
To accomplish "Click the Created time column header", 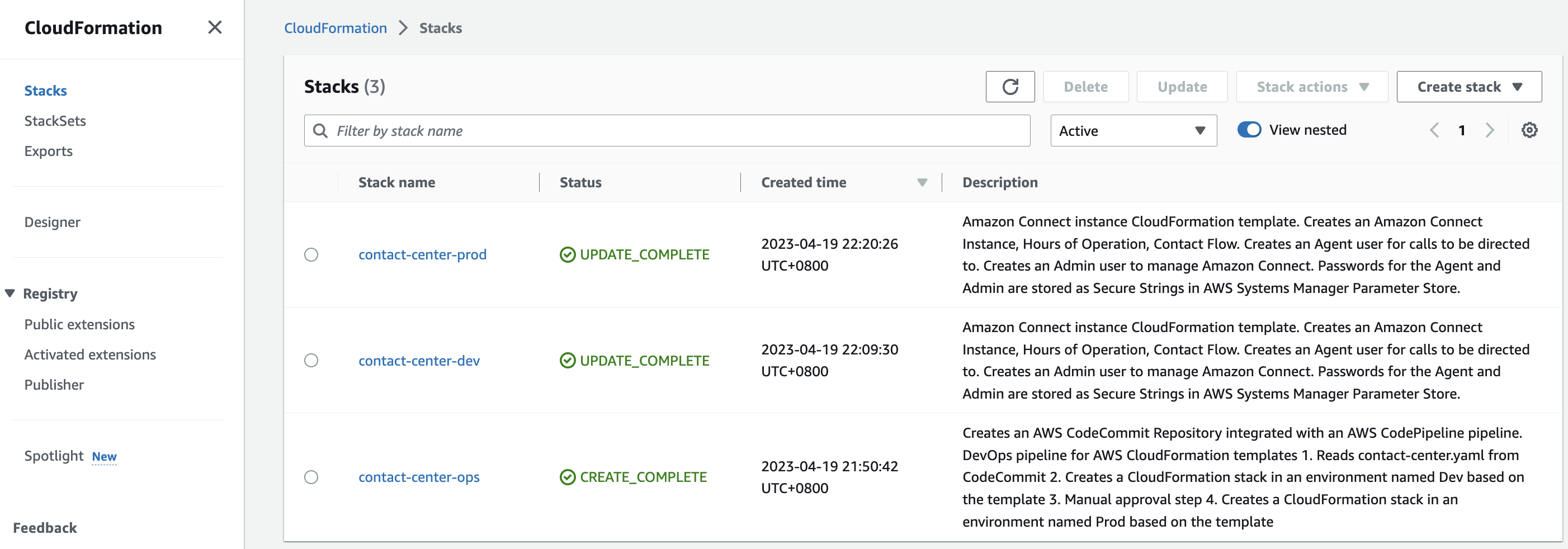I will pos(804,182).
